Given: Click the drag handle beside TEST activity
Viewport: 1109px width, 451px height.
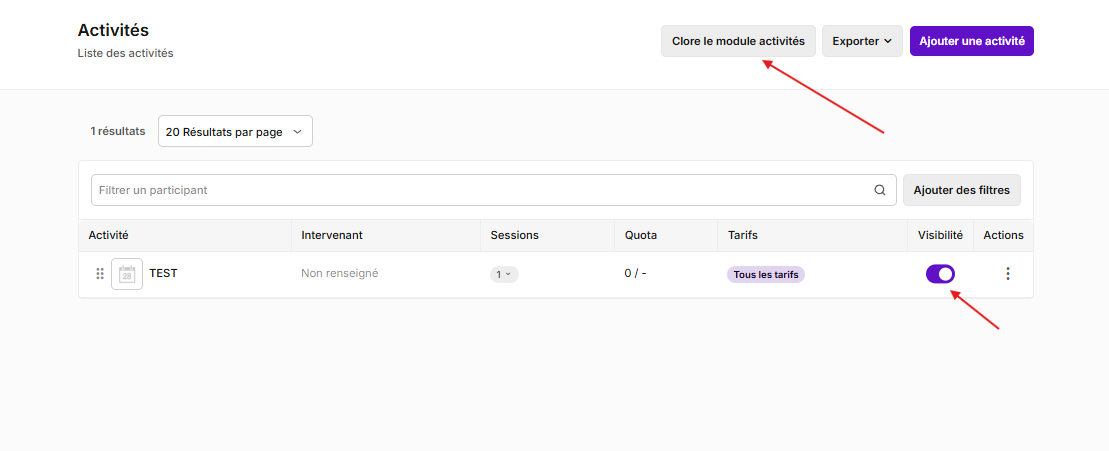Looking at the screenshot, I should [100, 274].
